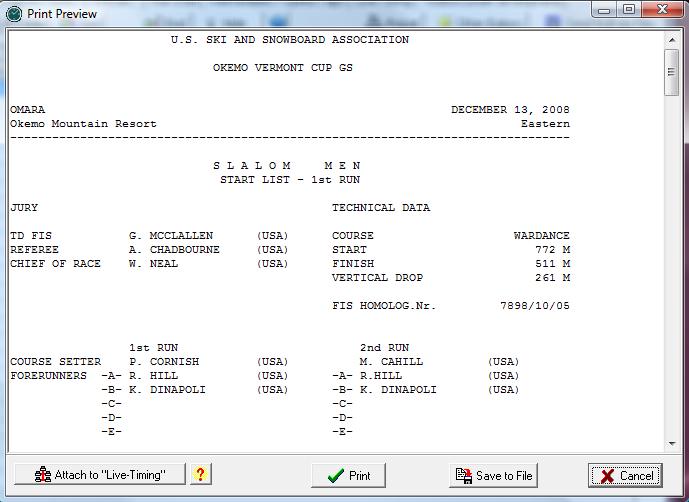Click the "OMARA" text

pos(28,109)
